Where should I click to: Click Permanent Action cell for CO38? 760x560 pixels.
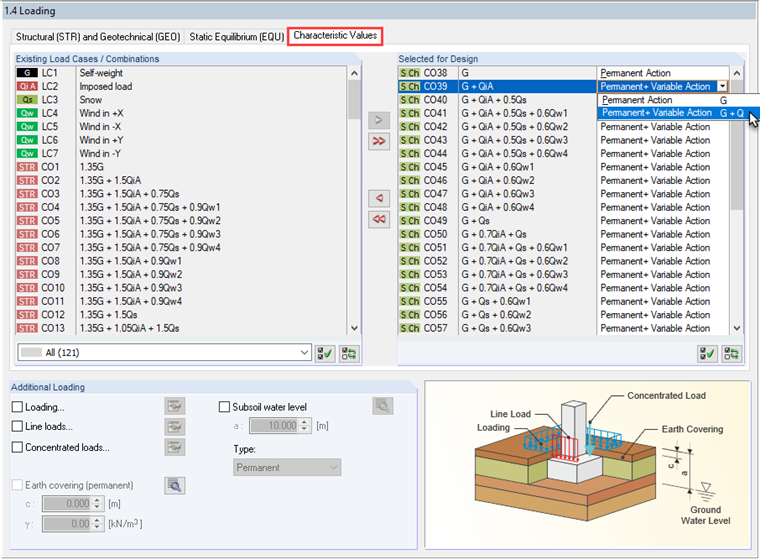[663, 73]
